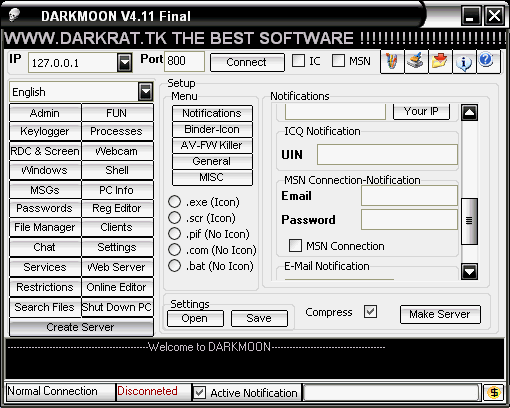Select the .bat (No Icon) radio option

click(x=174, y=266)
